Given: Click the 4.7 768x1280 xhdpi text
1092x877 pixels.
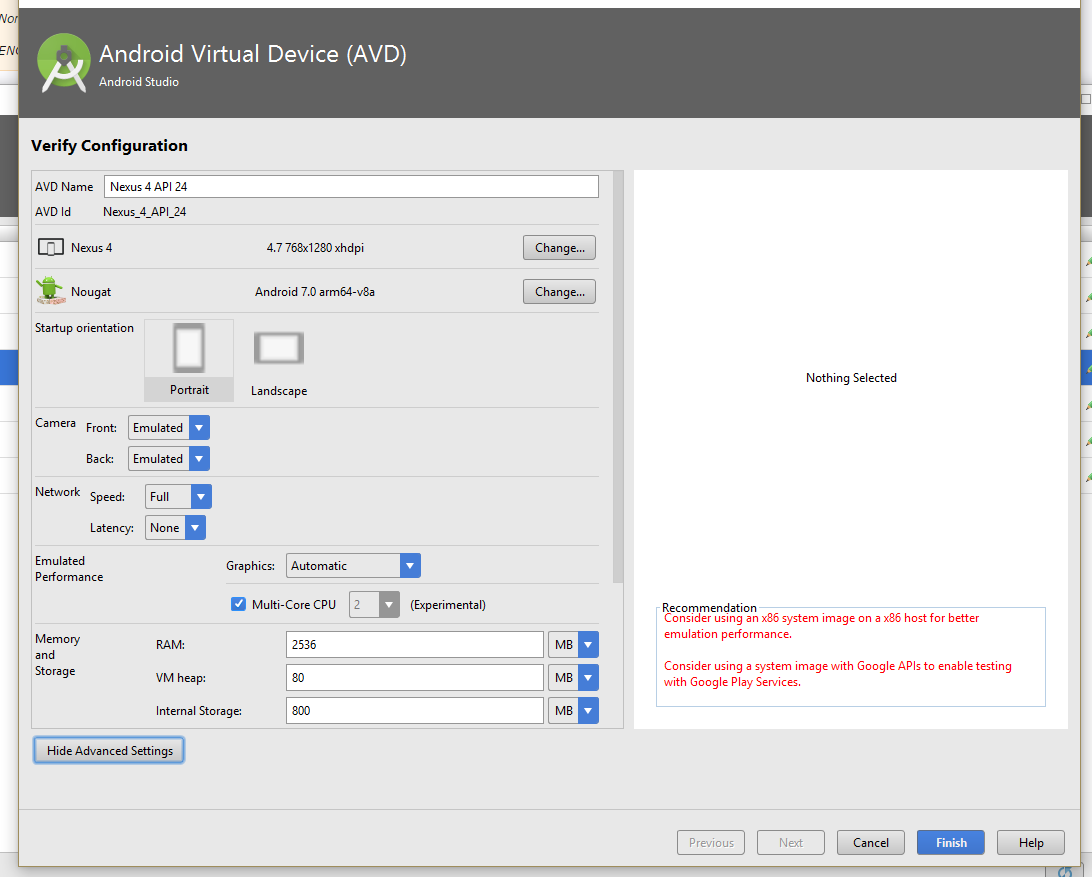Looking at the screenshot, I should click(315, 247).
